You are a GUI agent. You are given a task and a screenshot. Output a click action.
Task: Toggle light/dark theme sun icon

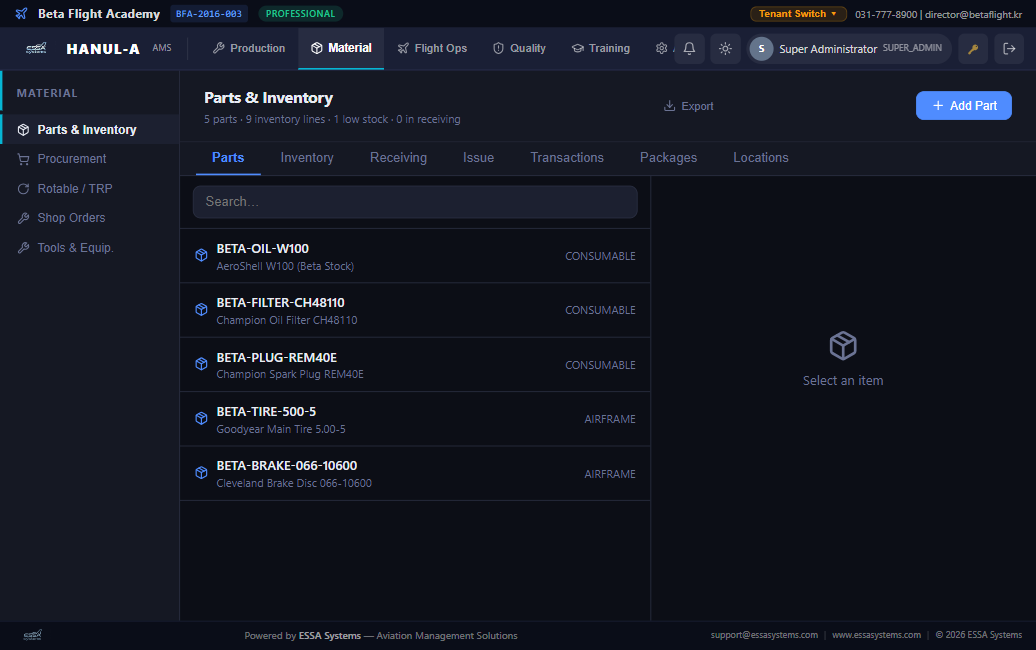pos(725,49)
